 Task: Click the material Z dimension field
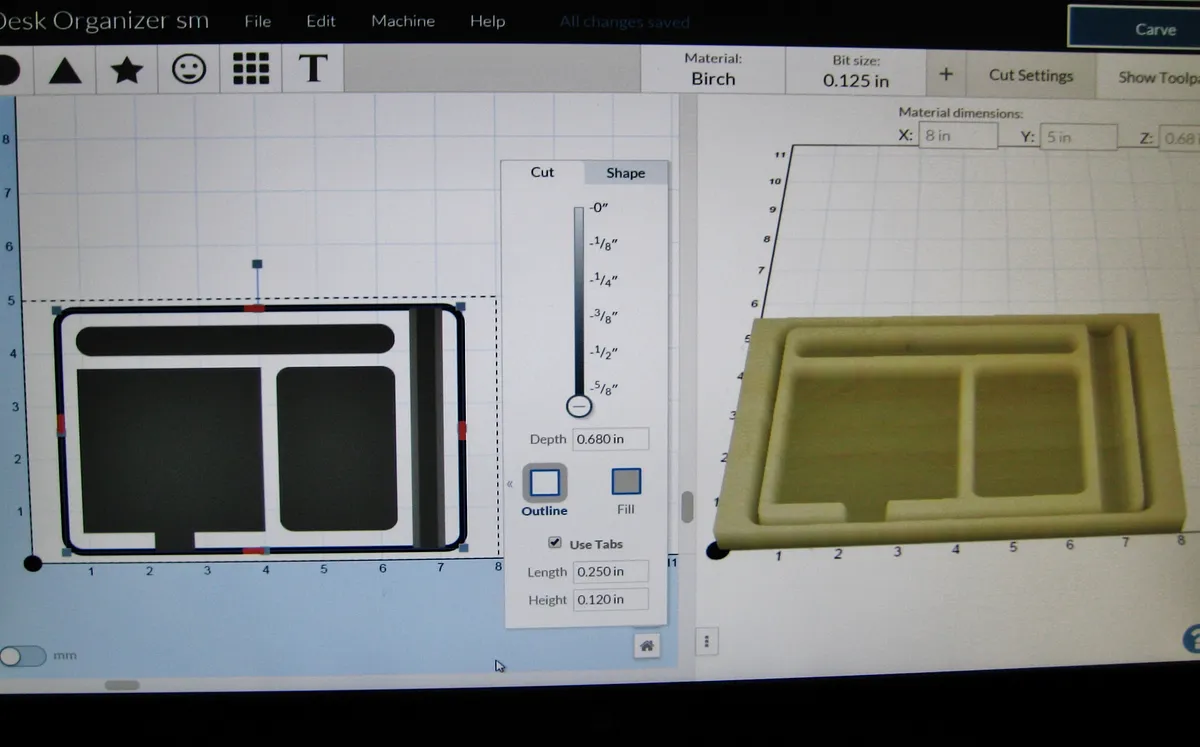coord(1179,139)
